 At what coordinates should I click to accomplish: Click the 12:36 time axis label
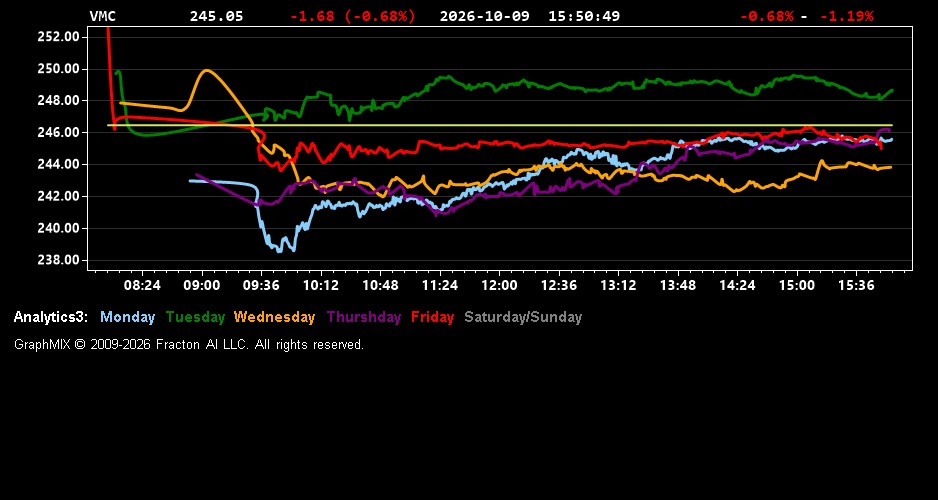559,285
